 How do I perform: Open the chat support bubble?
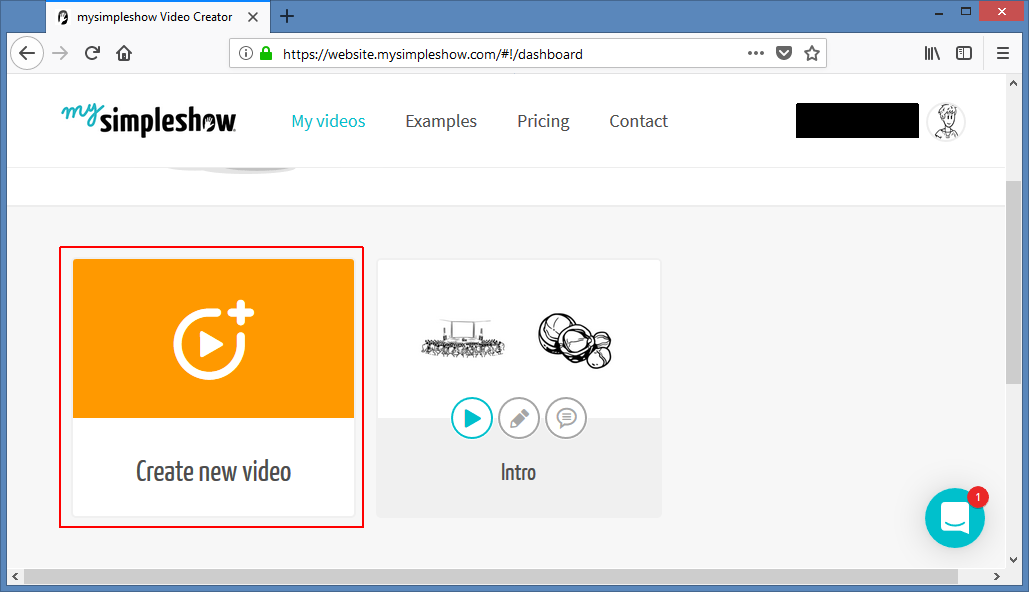click(955, 517)
